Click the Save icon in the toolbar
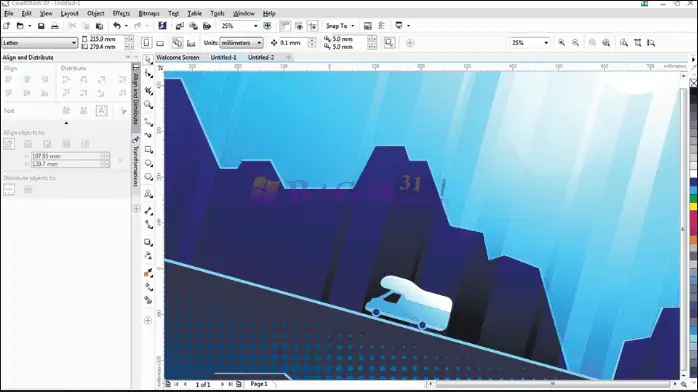 [x=41, y=26]
